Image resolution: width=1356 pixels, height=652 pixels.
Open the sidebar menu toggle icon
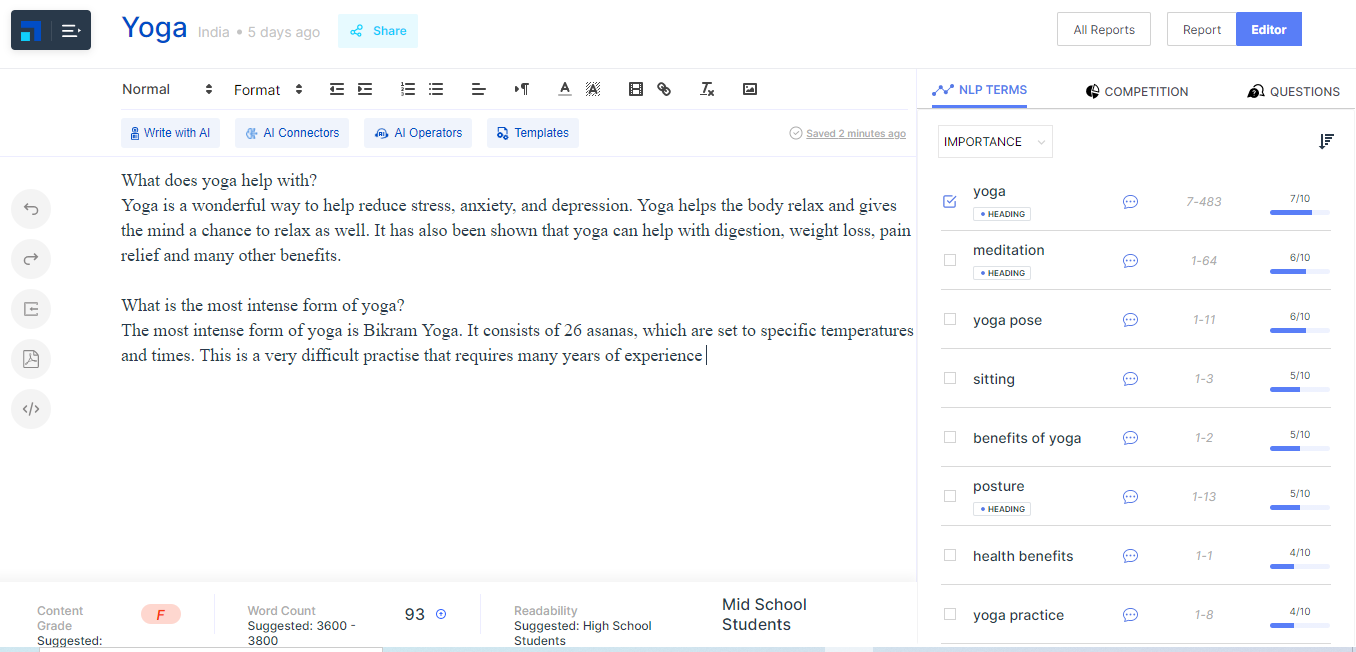click(x=70, y=31)
